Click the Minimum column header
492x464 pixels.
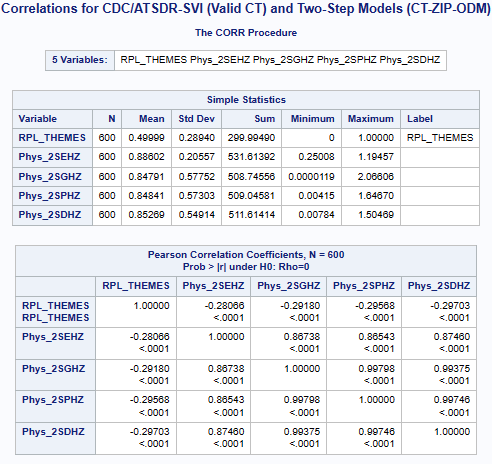click(312, 119)
